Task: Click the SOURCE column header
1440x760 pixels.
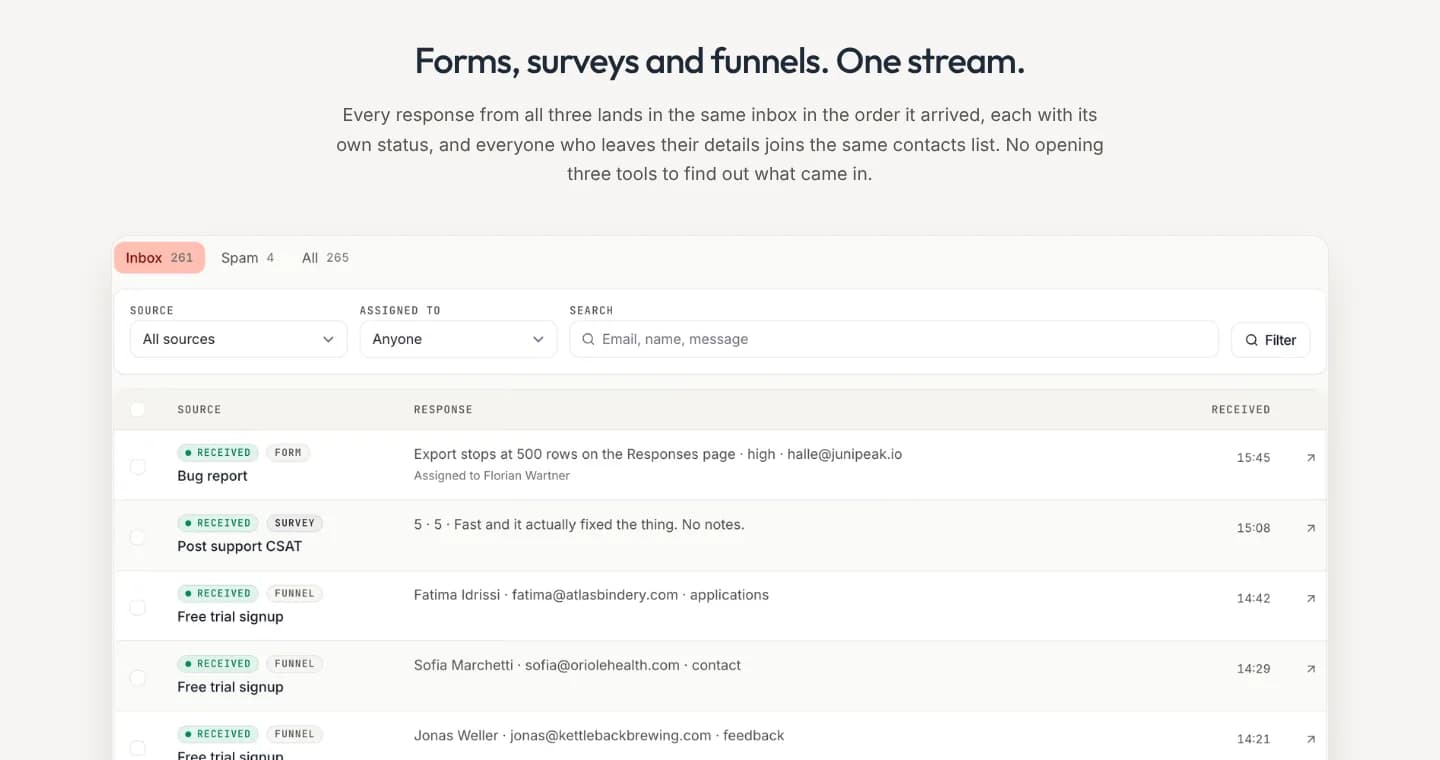Action: [x=199, y=410]
